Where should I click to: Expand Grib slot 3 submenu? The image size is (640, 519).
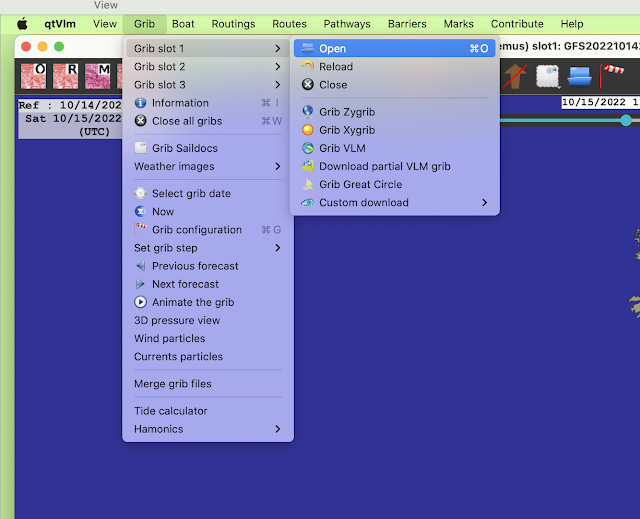click(x=208, y=84)
